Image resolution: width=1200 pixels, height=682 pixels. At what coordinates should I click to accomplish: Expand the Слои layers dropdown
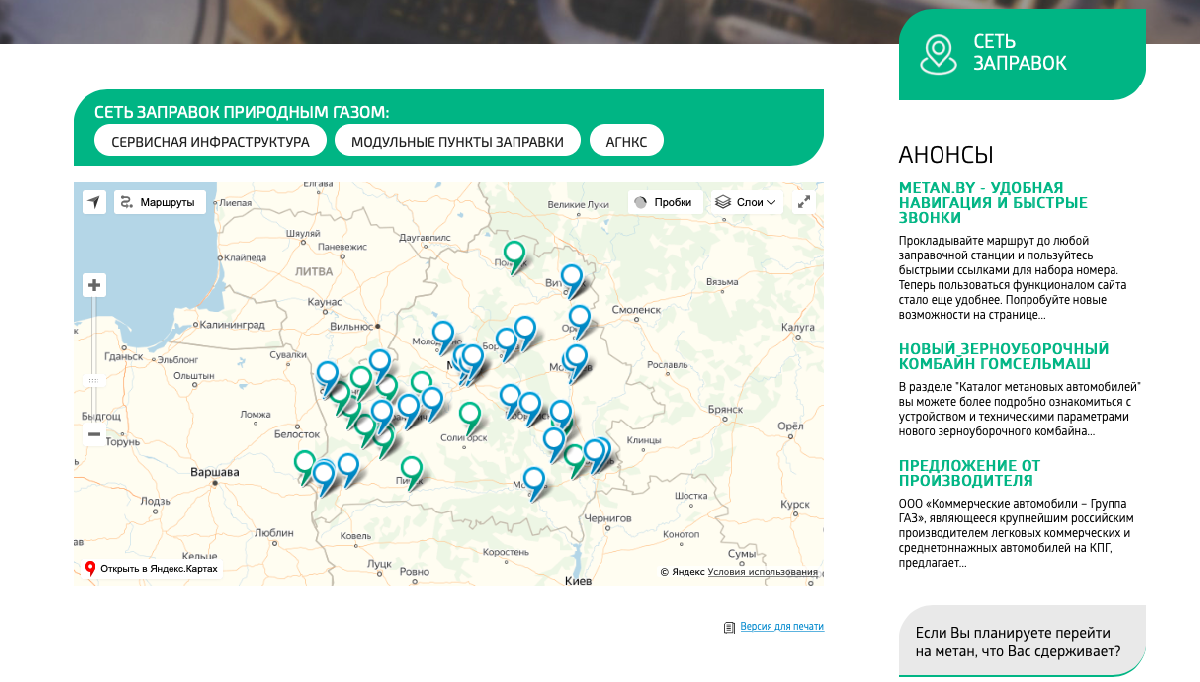pos(748,202)
